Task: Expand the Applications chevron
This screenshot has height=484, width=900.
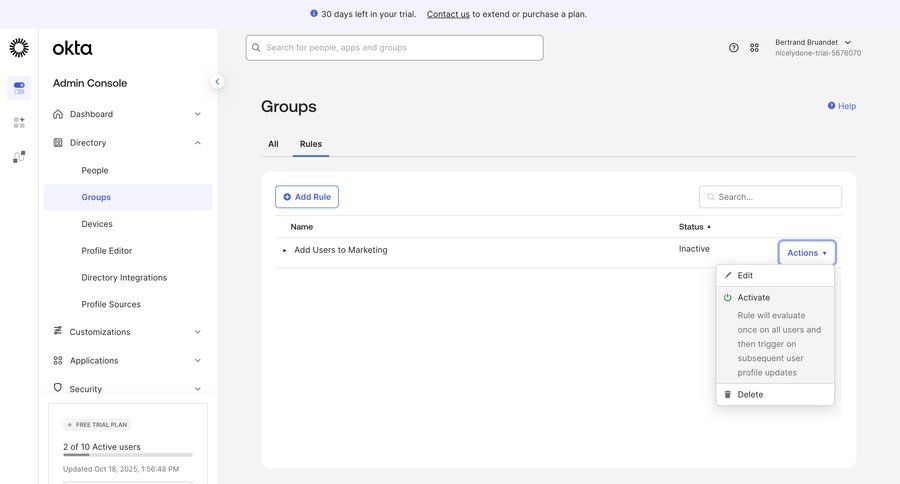Action: [x=197, y=361]
